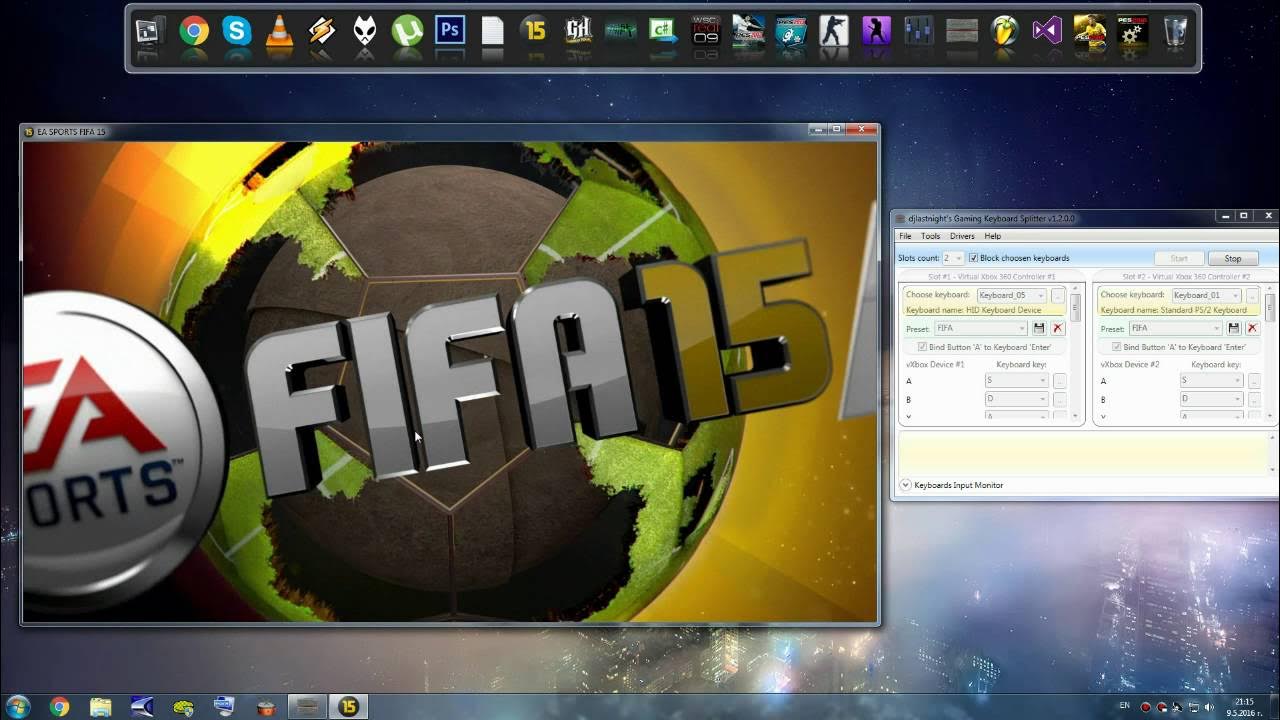The width and height of the screenshot is (1280, 720).
Task: Open Slot #2 Choose keyboard dropdown Keyboard_01
Action: 1205,296
